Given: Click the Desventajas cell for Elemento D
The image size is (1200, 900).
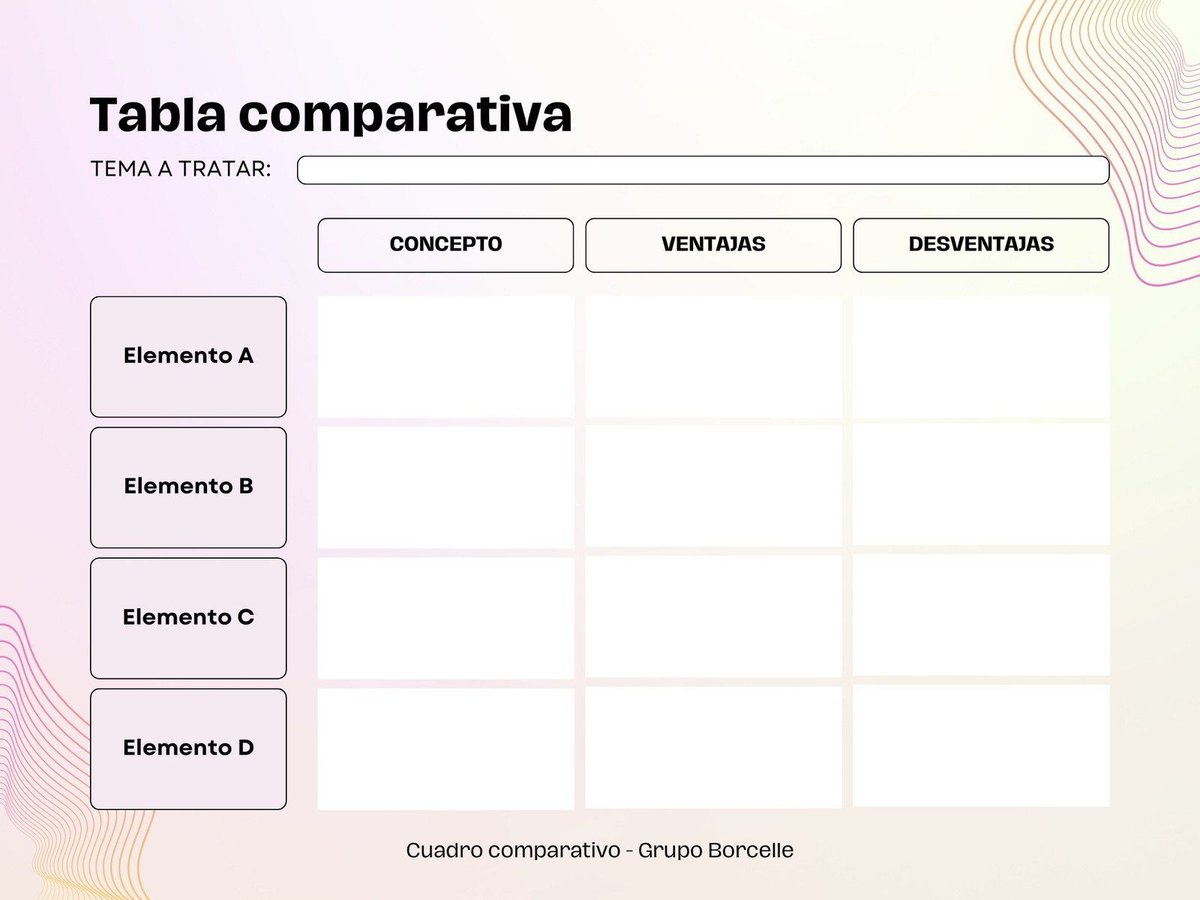Looking at the screenshot, I should coord(981,745).
